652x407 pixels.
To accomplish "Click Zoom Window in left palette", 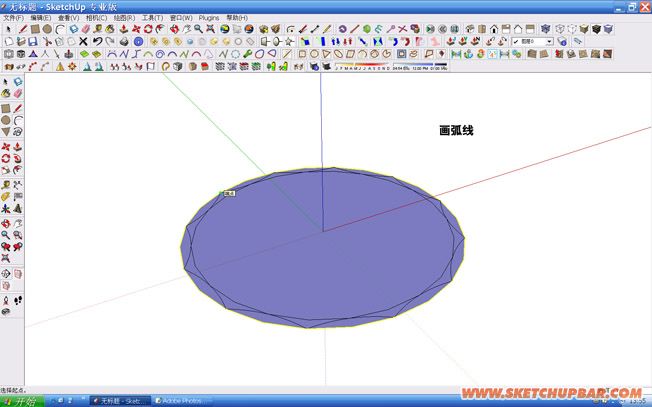I will 17,235.
